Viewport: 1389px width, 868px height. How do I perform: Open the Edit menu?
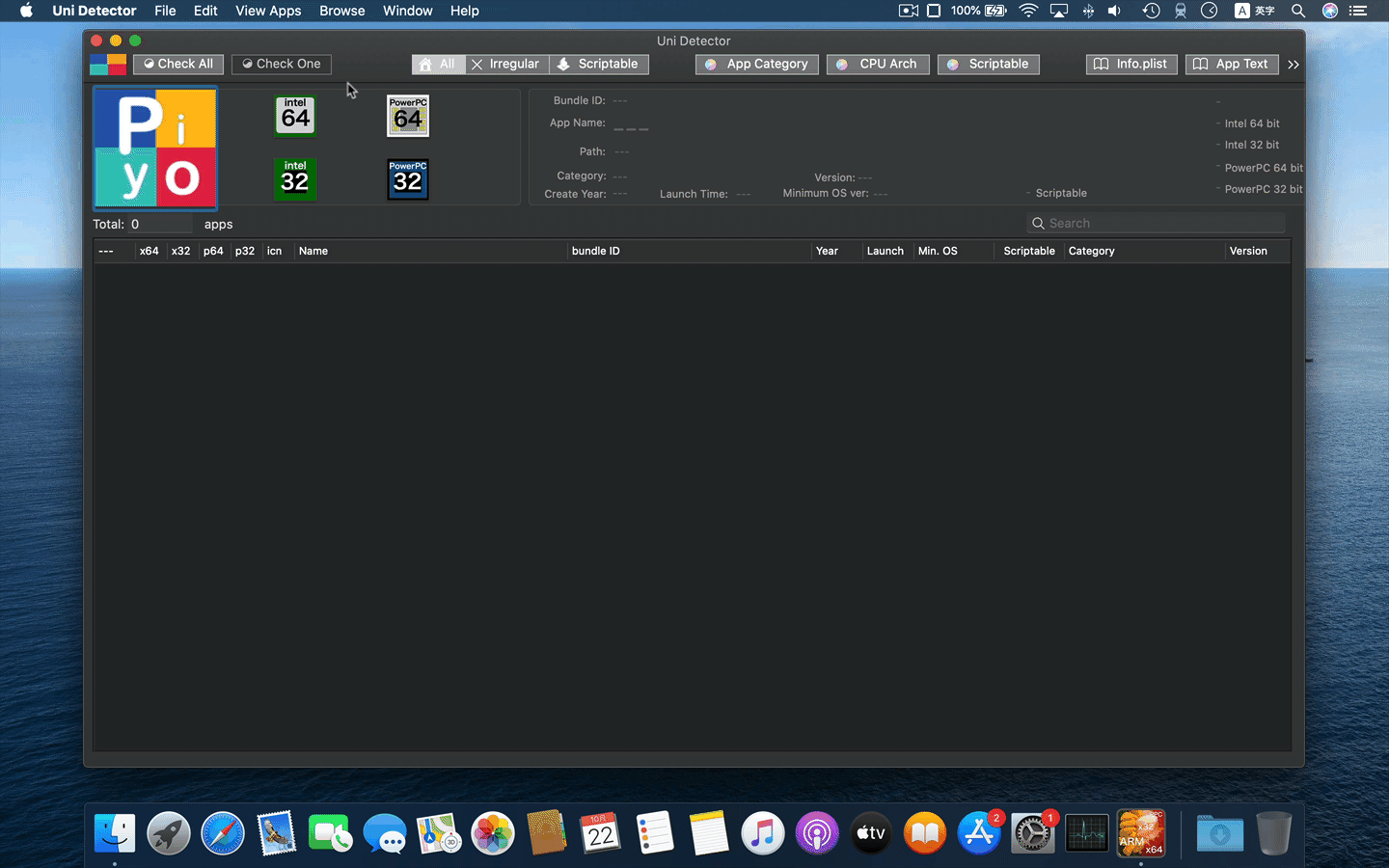pyautogui.click(x=205, y=11)
